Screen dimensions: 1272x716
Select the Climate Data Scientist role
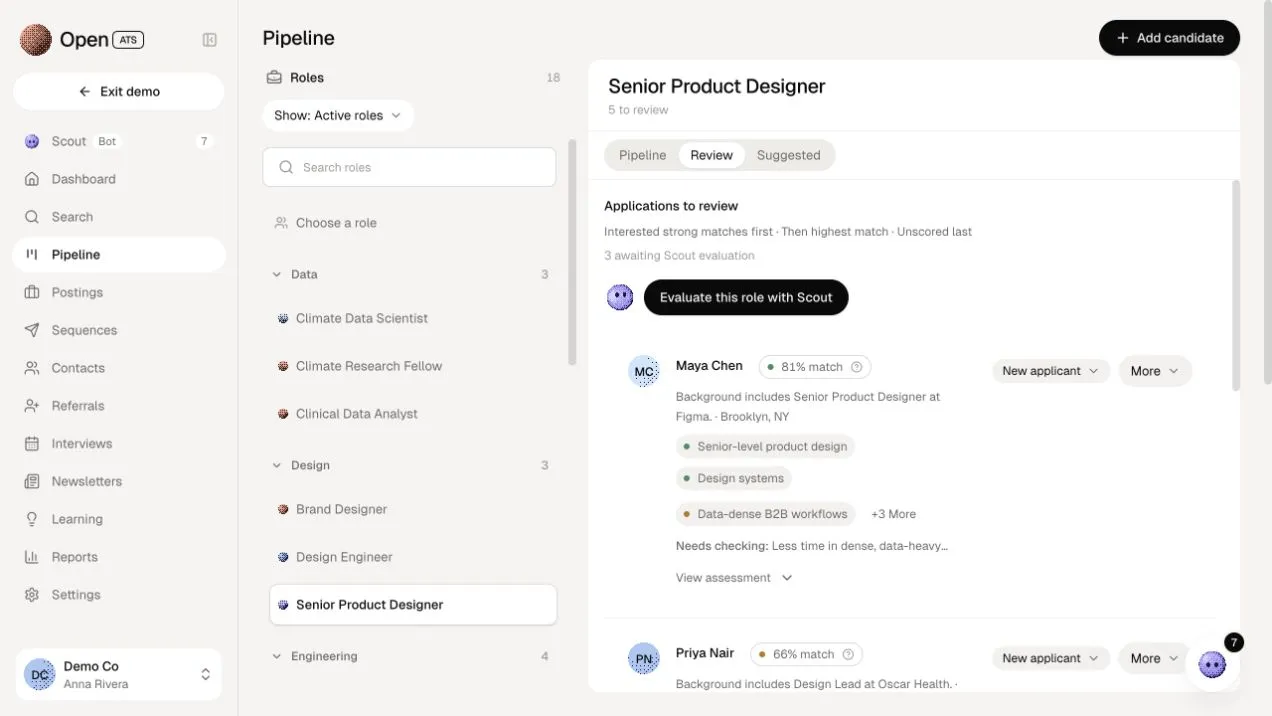click(413, 318)
